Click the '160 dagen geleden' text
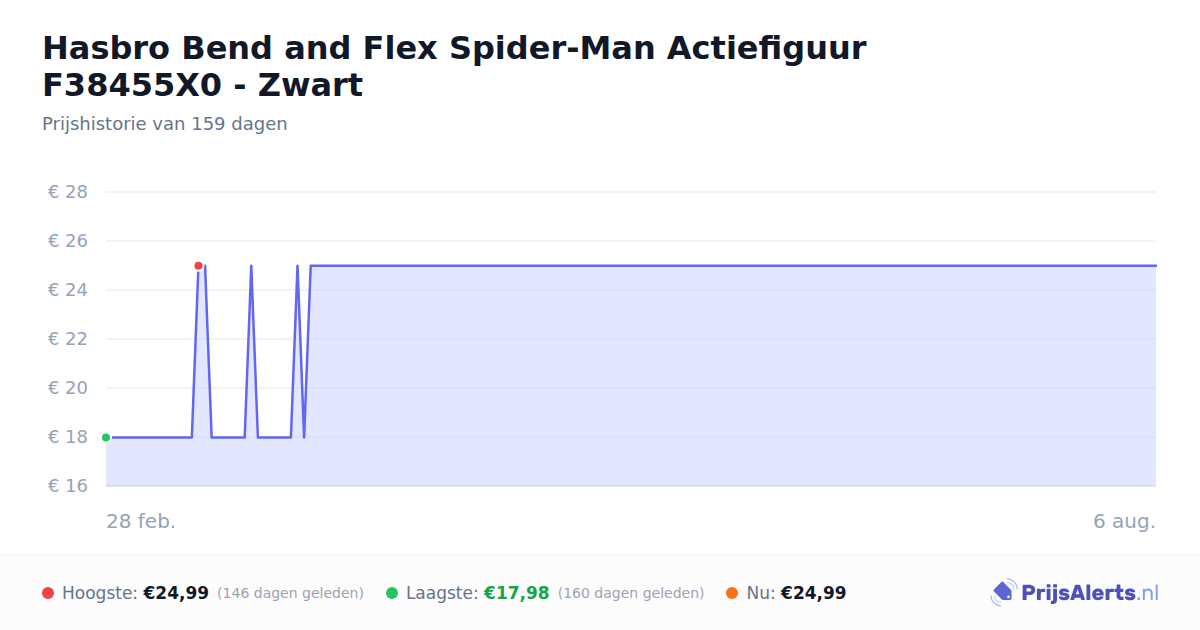The image size is (1200, 630). (631, 593)
